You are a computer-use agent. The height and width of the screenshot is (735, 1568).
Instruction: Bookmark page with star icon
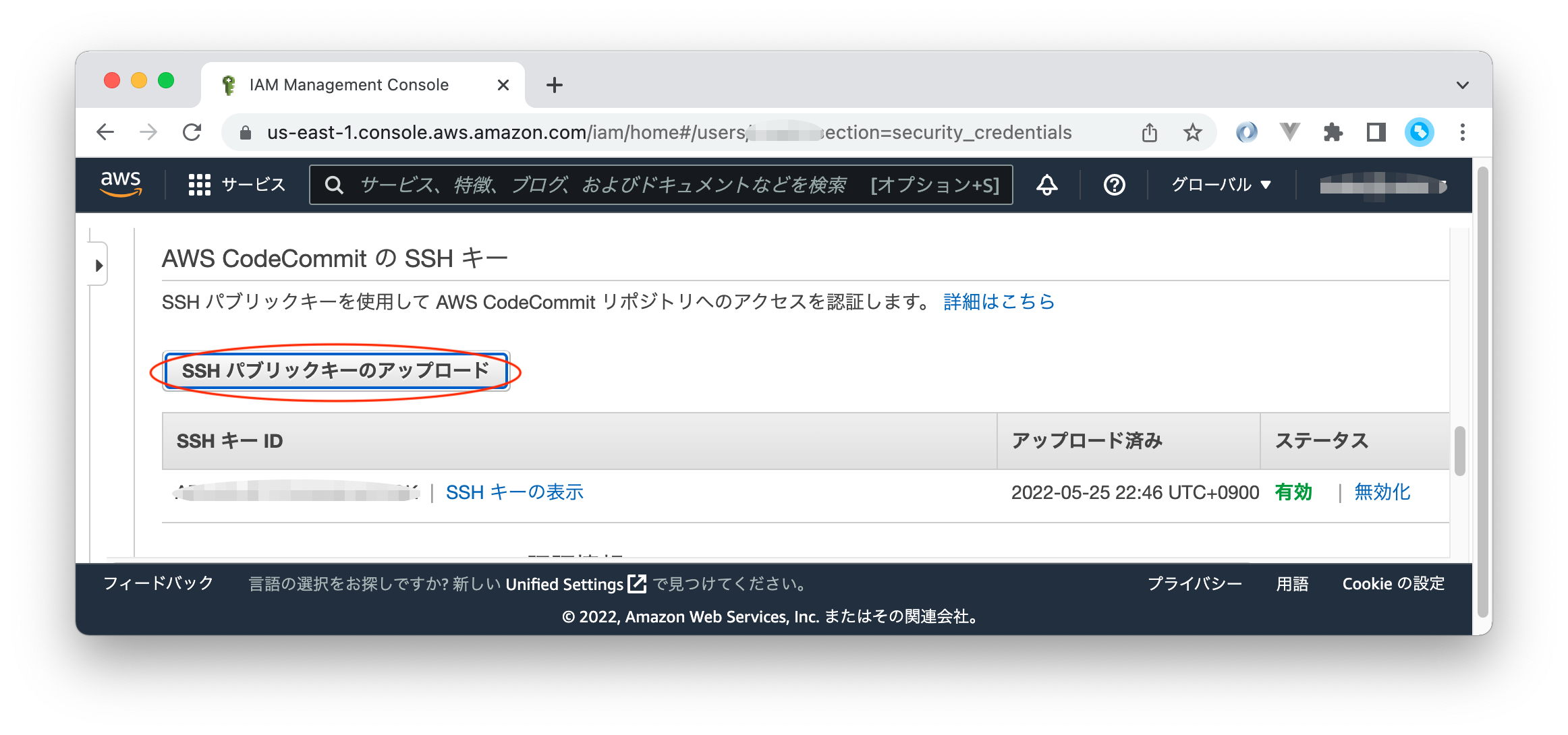pyautogui.click(x=1192, y=132)
